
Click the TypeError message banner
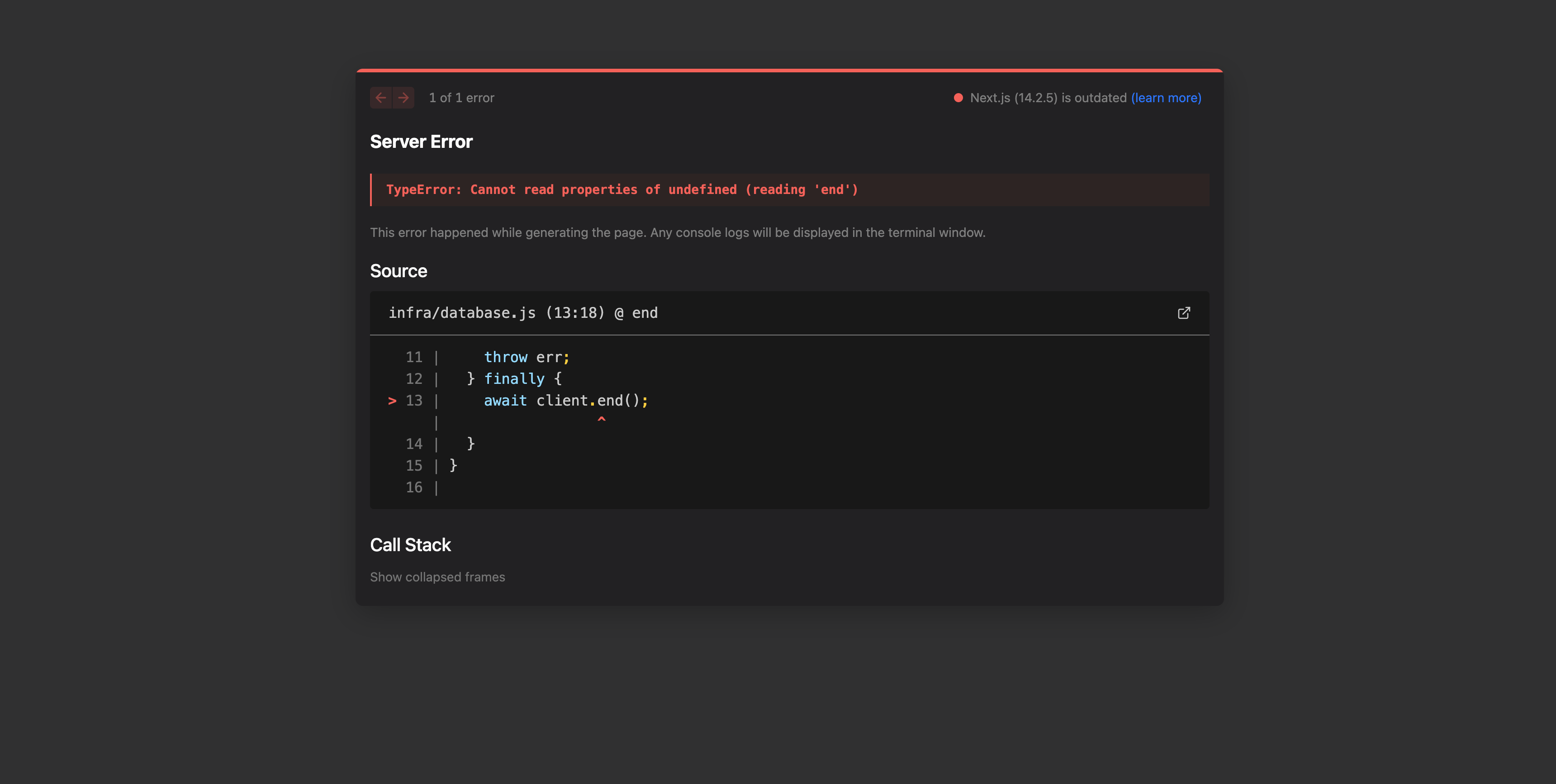622,189
